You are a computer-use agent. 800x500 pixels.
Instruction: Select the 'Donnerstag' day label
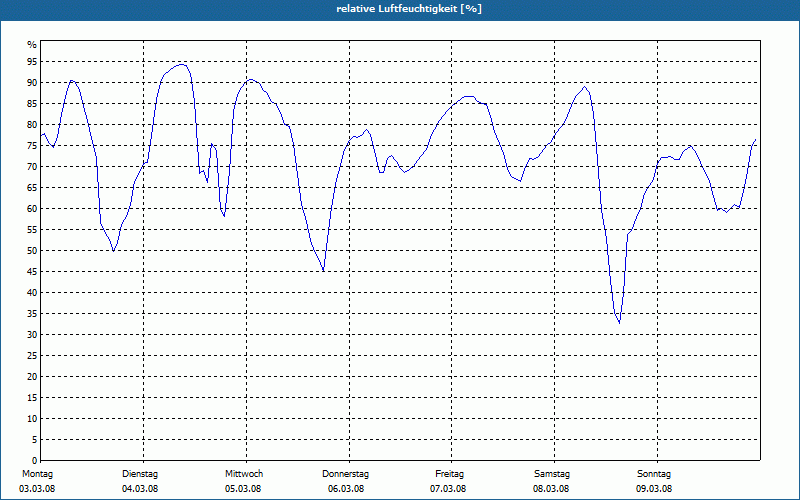pos(345,474)
